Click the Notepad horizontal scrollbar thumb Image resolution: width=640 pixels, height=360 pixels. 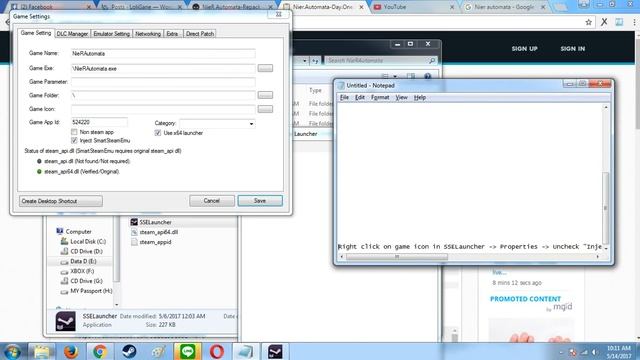coord(397,257)
